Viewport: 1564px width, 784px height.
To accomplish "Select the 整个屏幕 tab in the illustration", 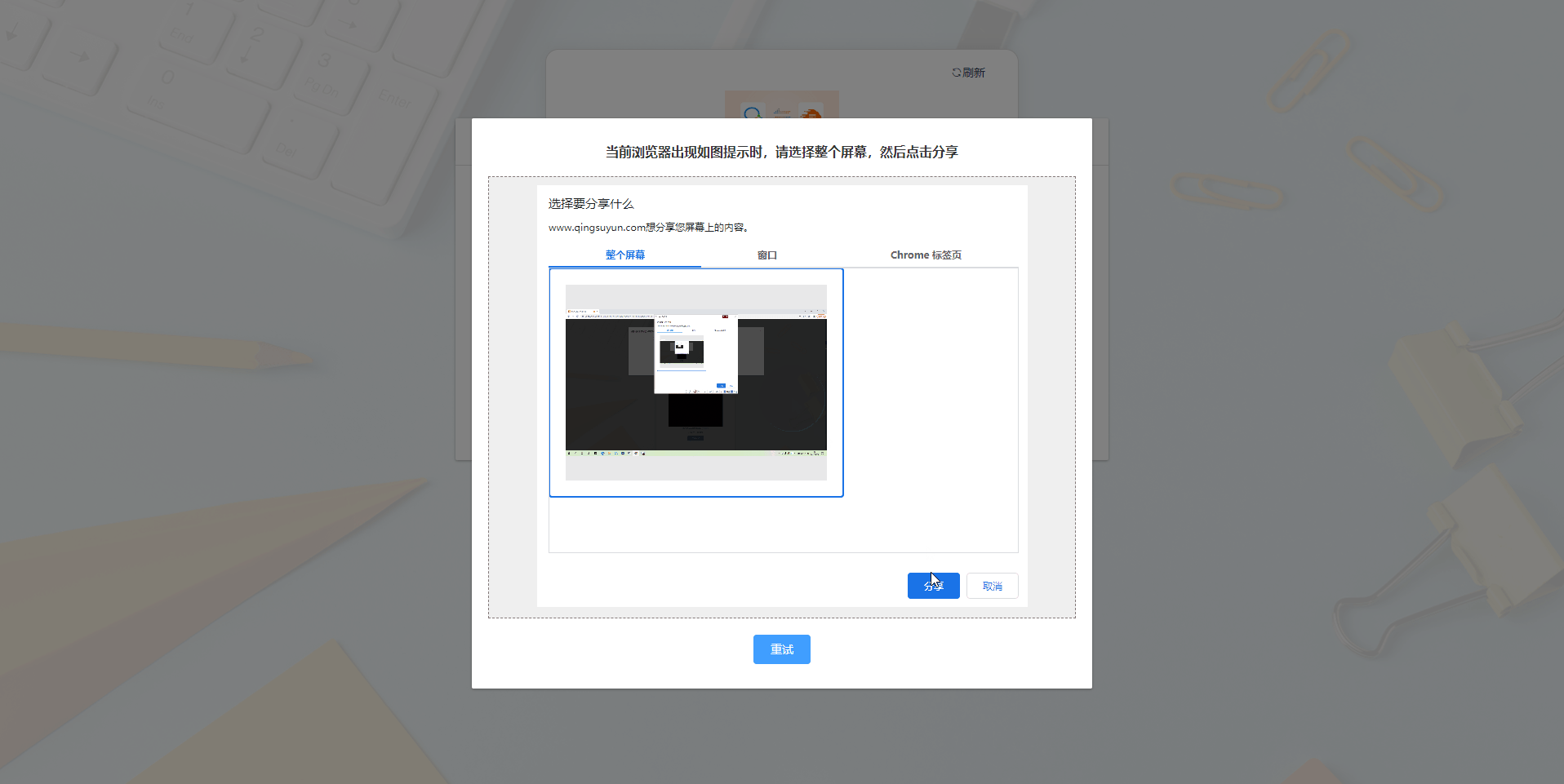I will pyautogui.click(x=625, y=255).
